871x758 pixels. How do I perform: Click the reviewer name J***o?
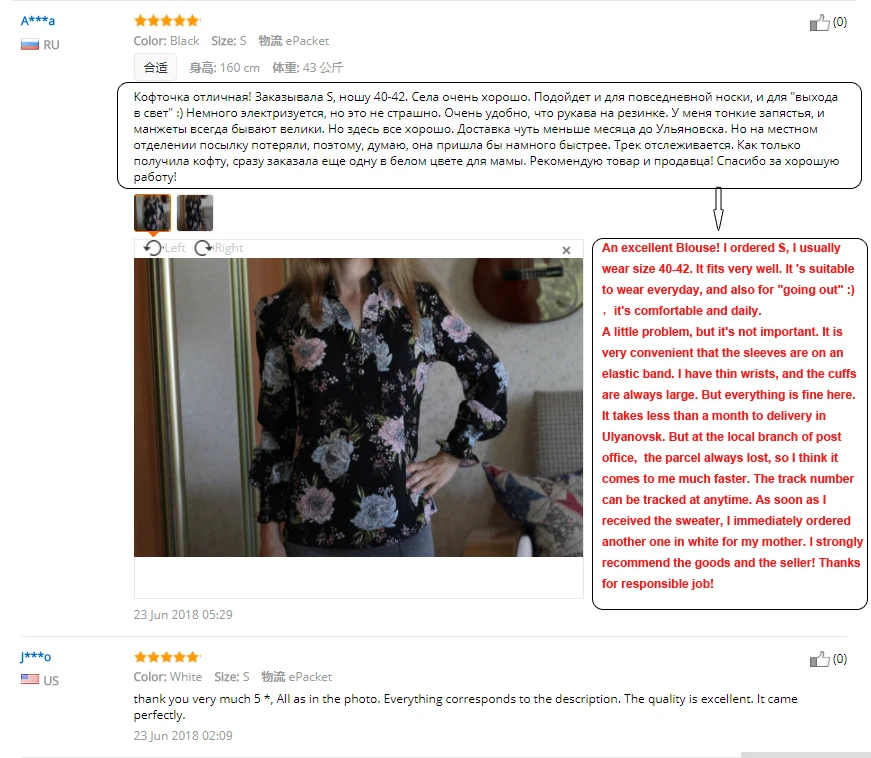[x=36, y=657]
